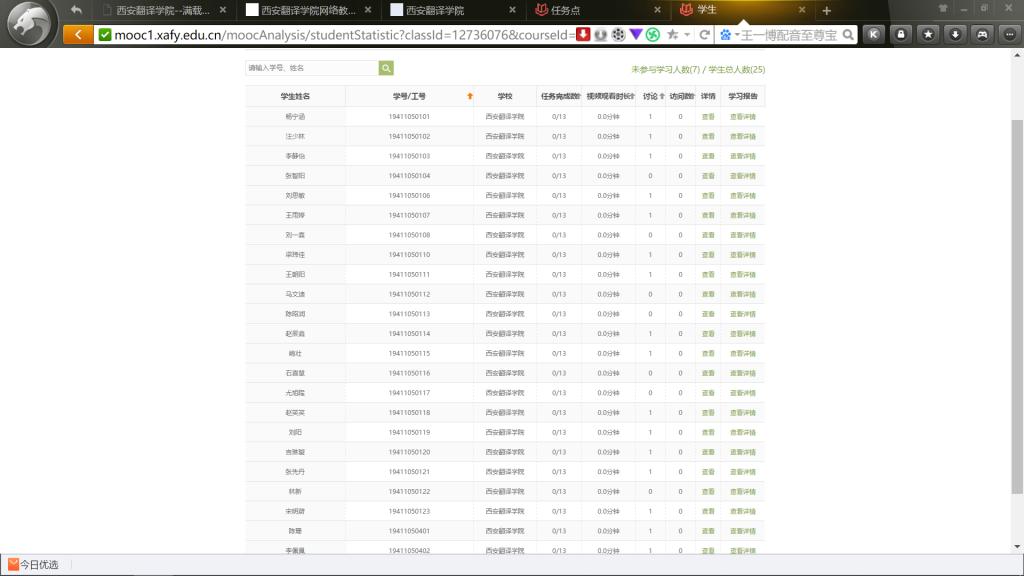Screen dimensions: 1024x576
Task: Open search engine dropdown with paw icon
Action: pos(726,35)
